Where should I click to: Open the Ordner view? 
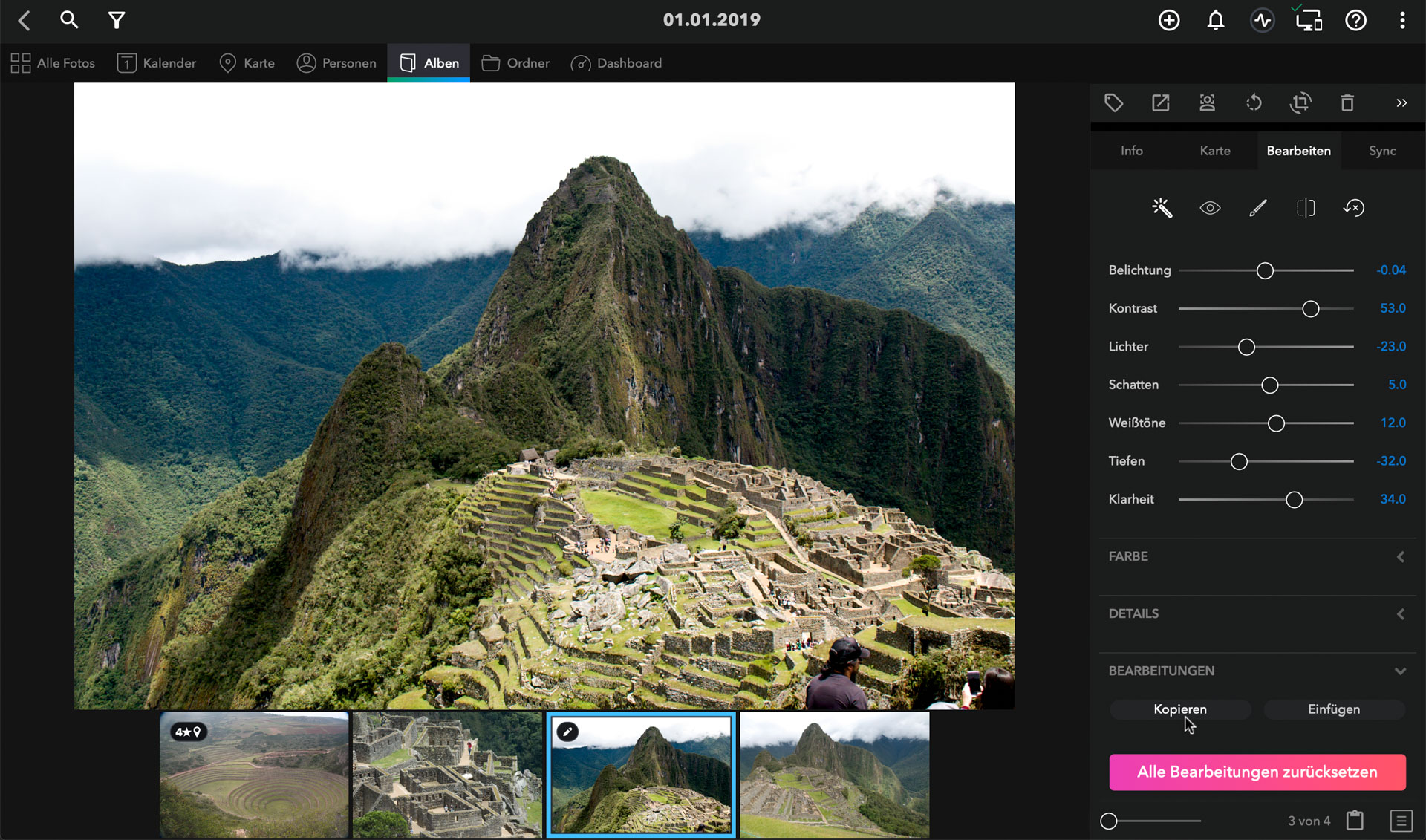(x=515, y=63)
